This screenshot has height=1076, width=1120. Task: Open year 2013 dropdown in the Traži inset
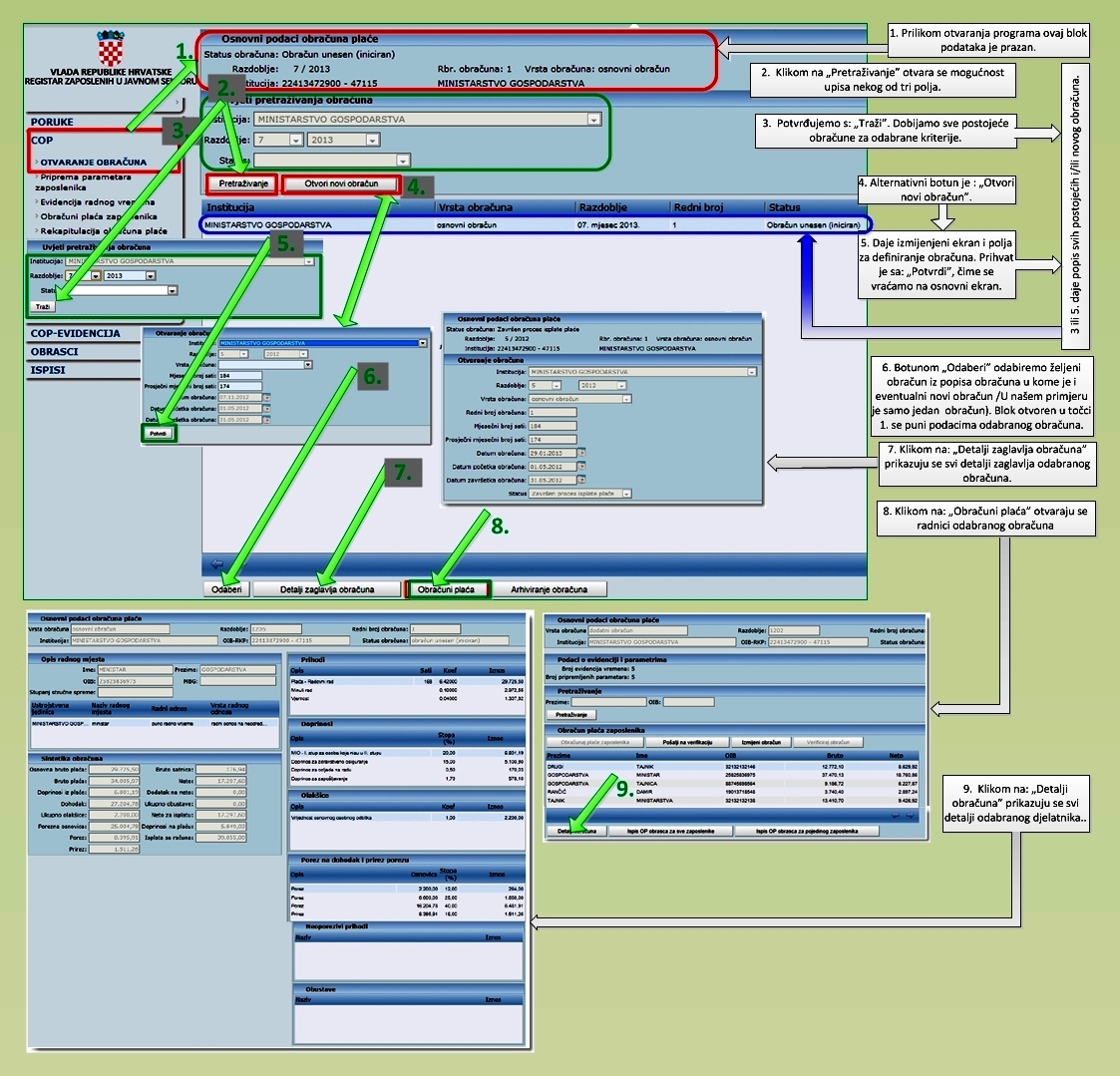coord(150,275)
